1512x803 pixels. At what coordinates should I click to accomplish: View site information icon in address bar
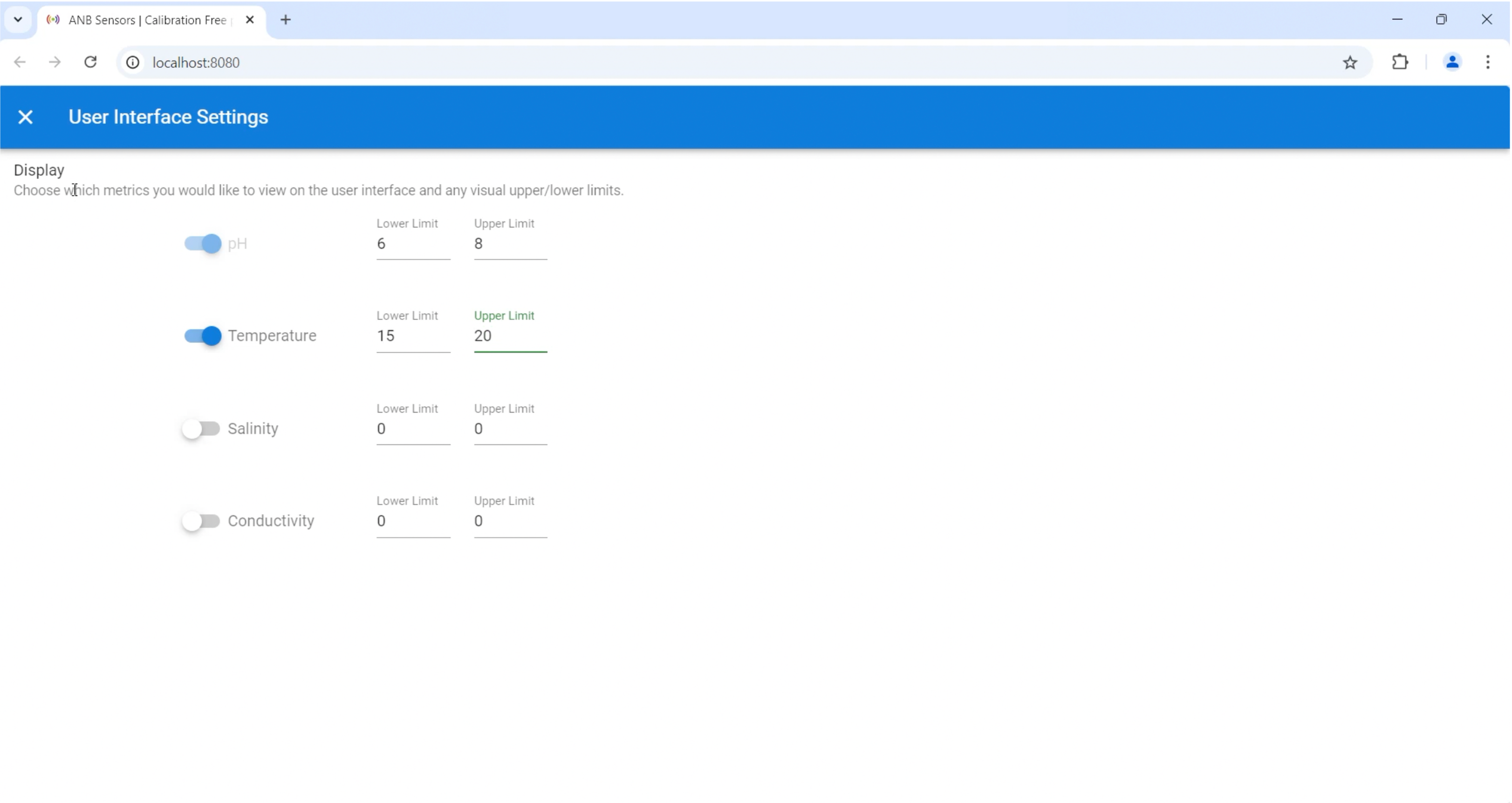point(133,62)
